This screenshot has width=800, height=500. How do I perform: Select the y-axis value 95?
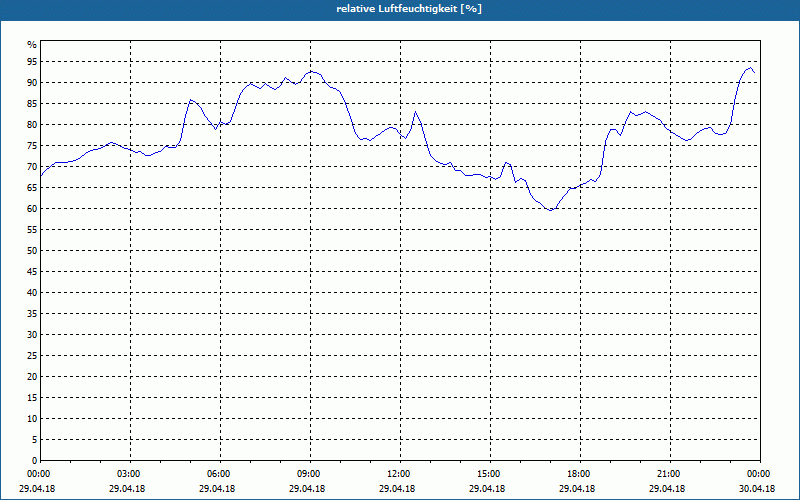(32, 61)
